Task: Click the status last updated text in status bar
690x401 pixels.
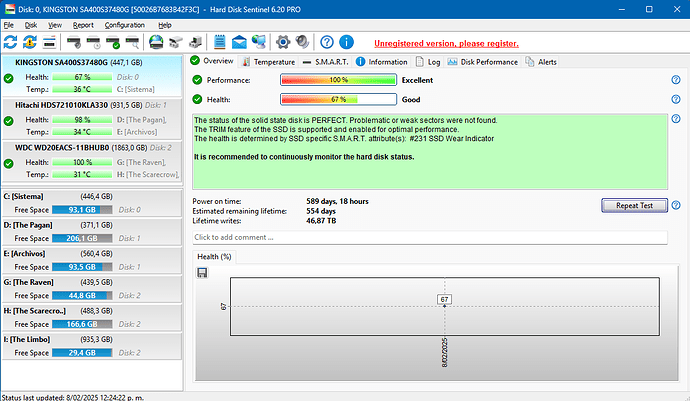Action: [x=73, y=397]
